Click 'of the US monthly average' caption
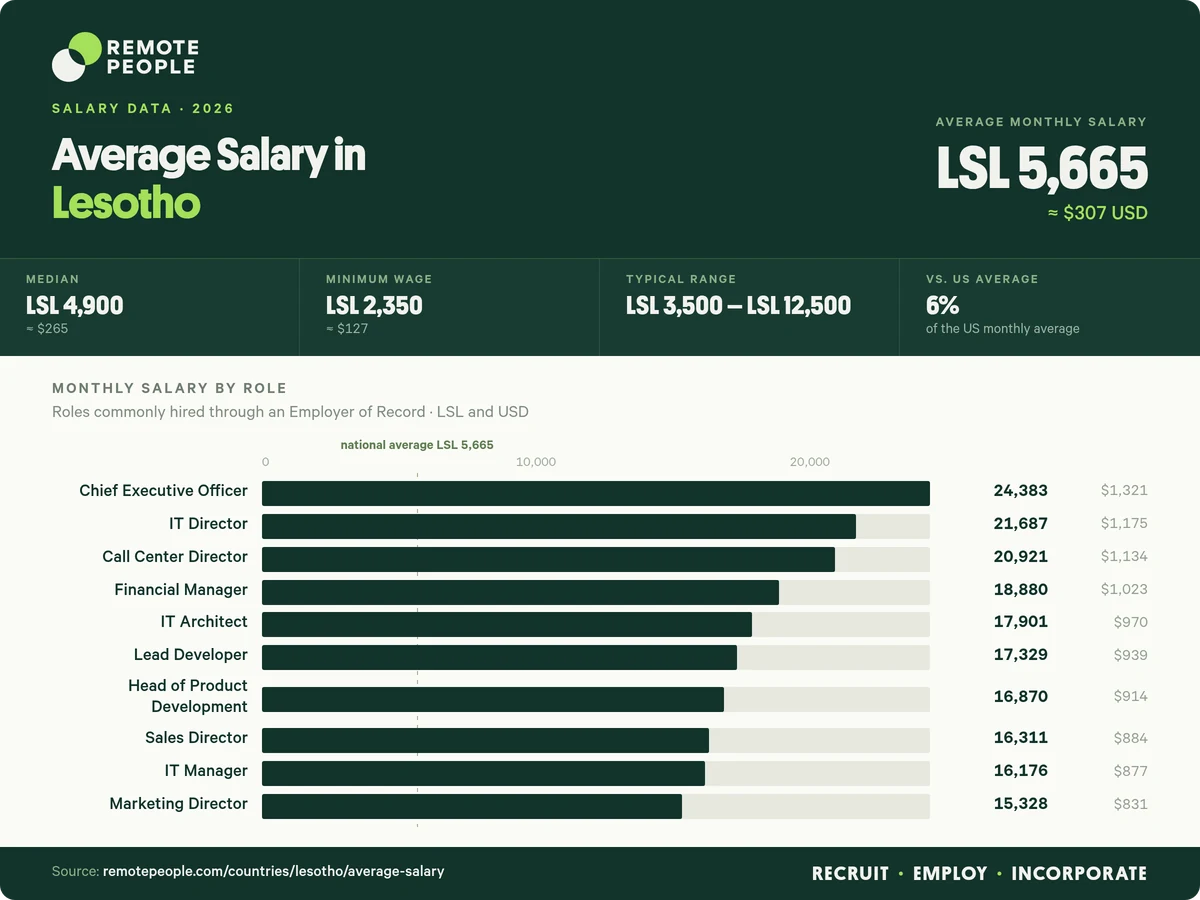Image resolution: width=1200 pixels, height=900 pixels. [1003, 328]
